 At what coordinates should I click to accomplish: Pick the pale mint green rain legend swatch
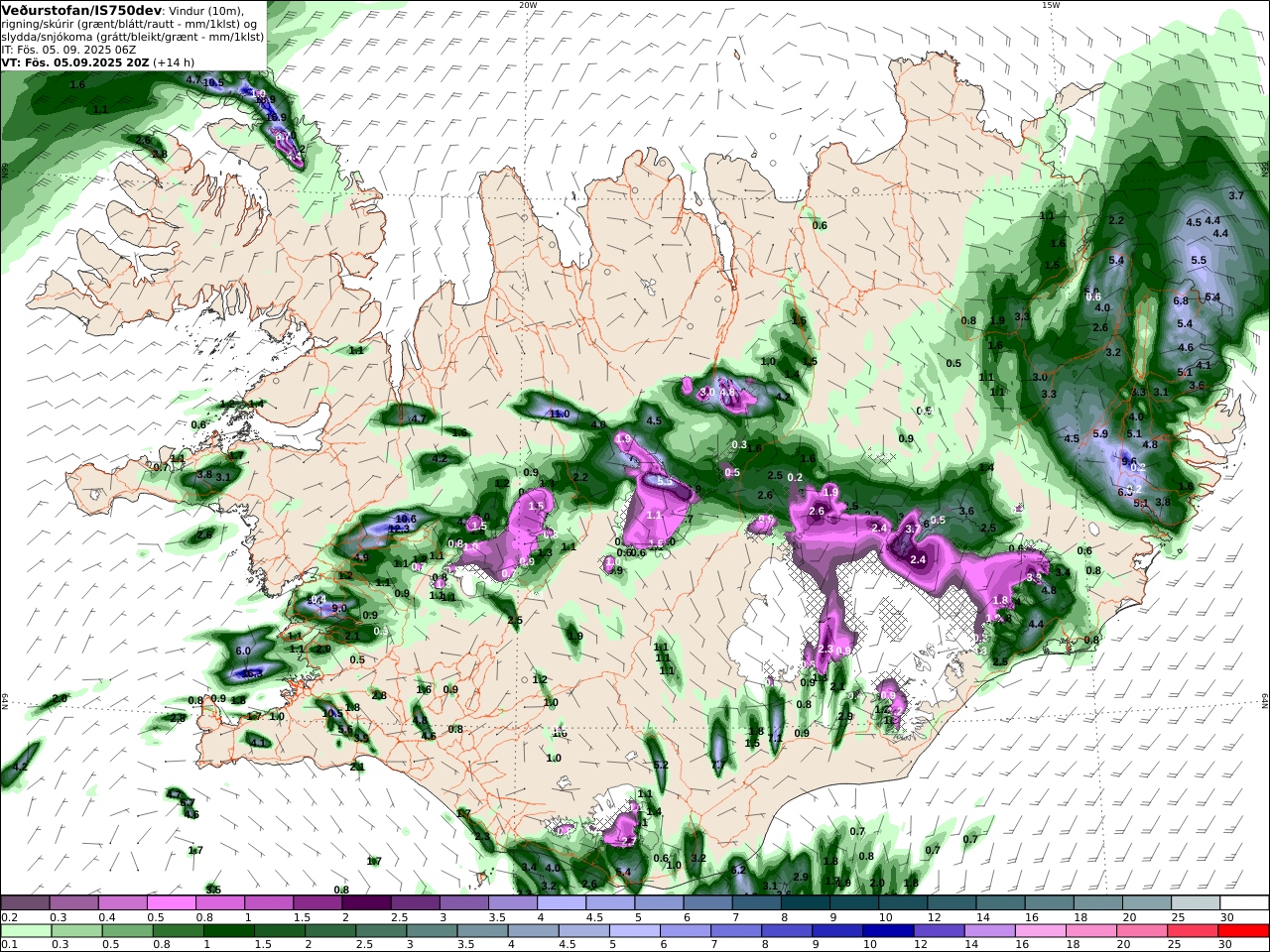pyautogui.click(x=25, y=930)
